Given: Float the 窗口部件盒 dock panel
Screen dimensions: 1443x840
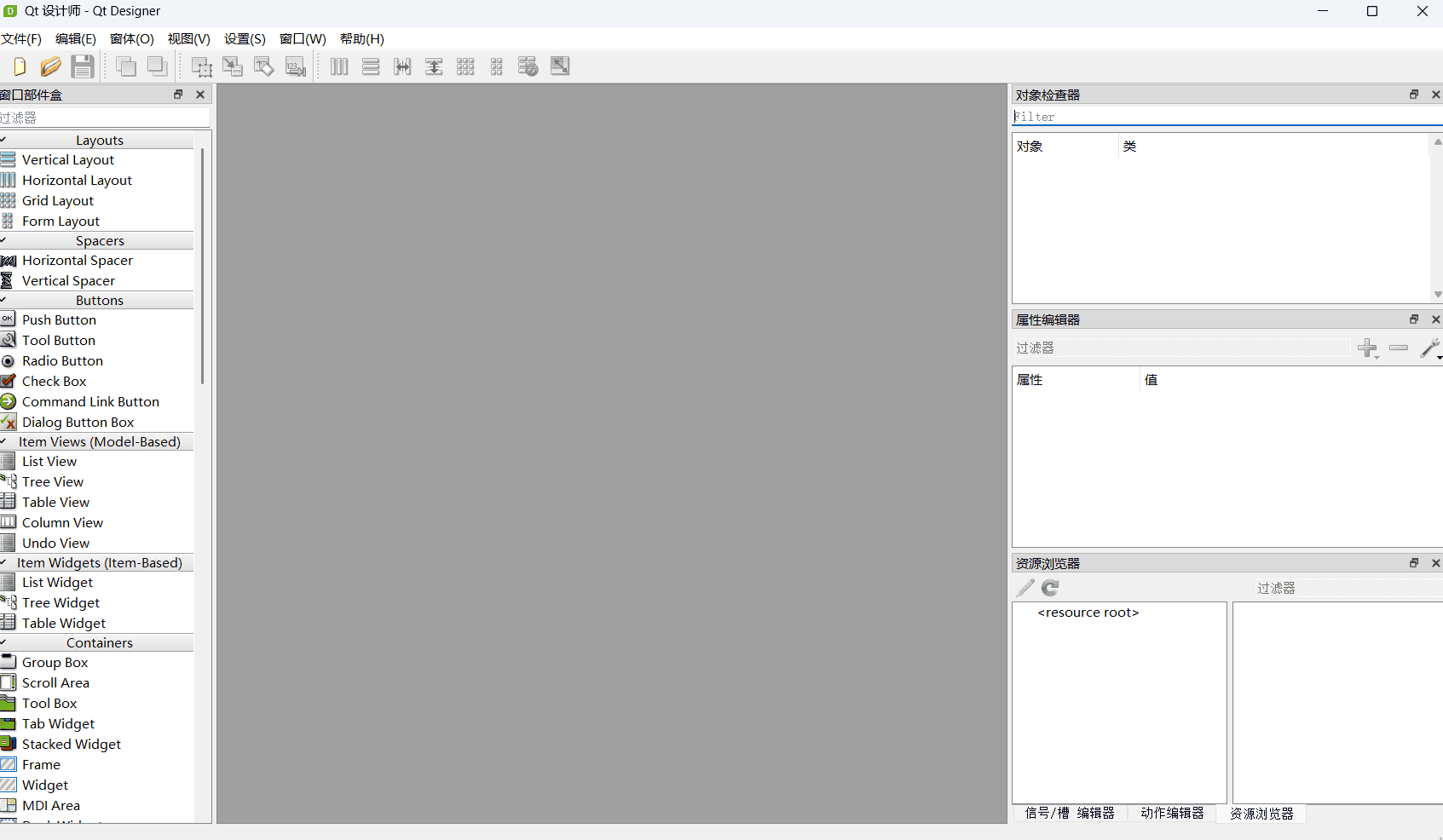Looking at the screenshot, I should point(178,95).
